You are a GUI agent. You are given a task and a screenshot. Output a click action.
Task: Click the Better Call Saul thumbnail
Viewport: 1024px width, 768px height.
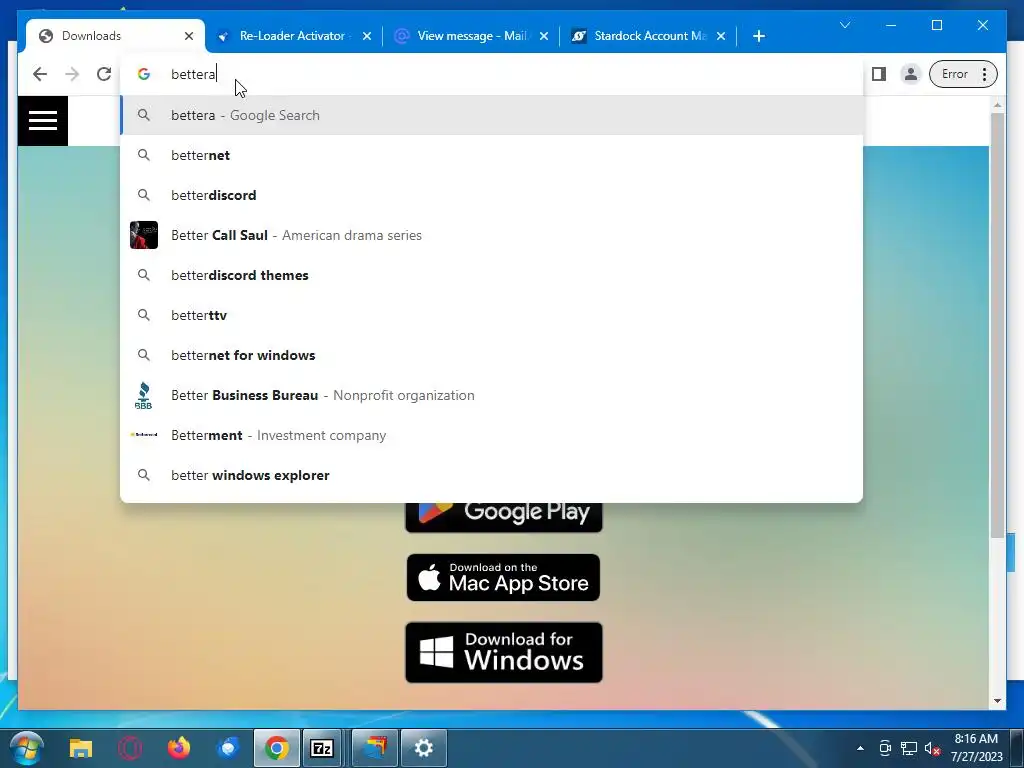144,235
